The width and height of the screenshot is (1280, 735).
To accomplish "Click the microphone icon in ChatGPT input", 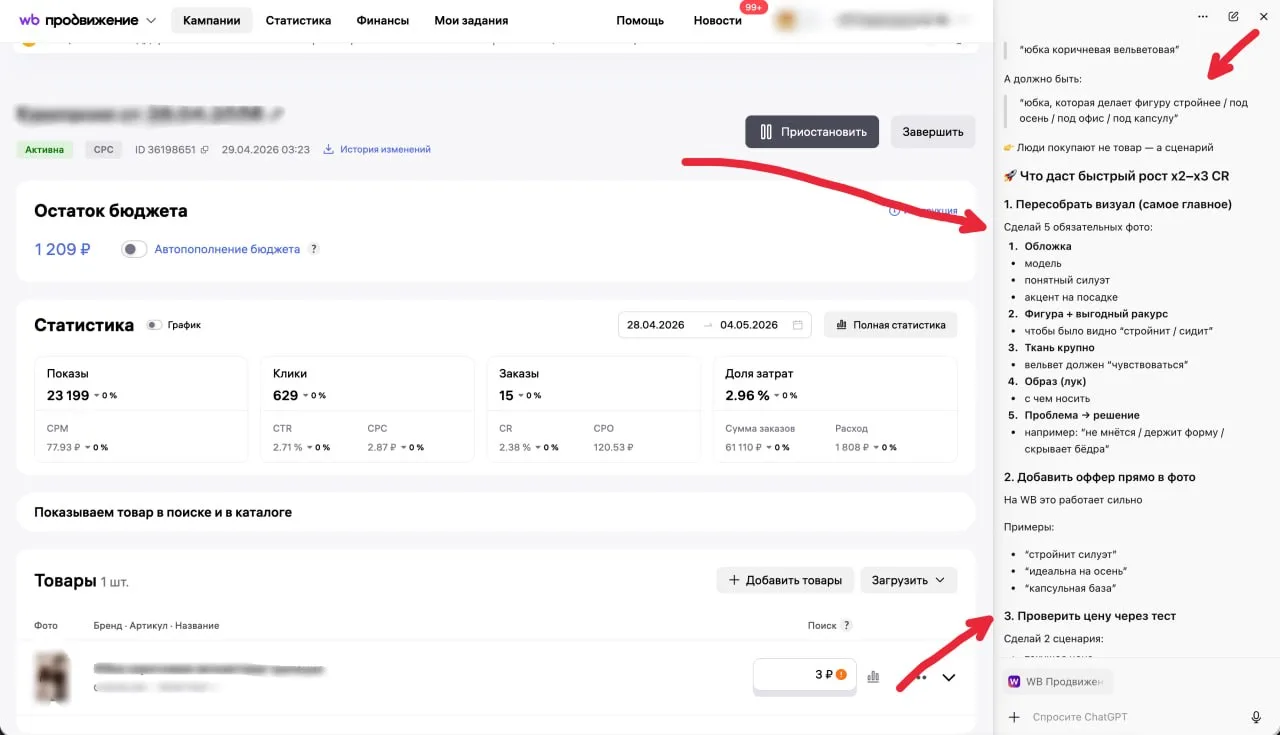I will click(x=1256, y=717).
